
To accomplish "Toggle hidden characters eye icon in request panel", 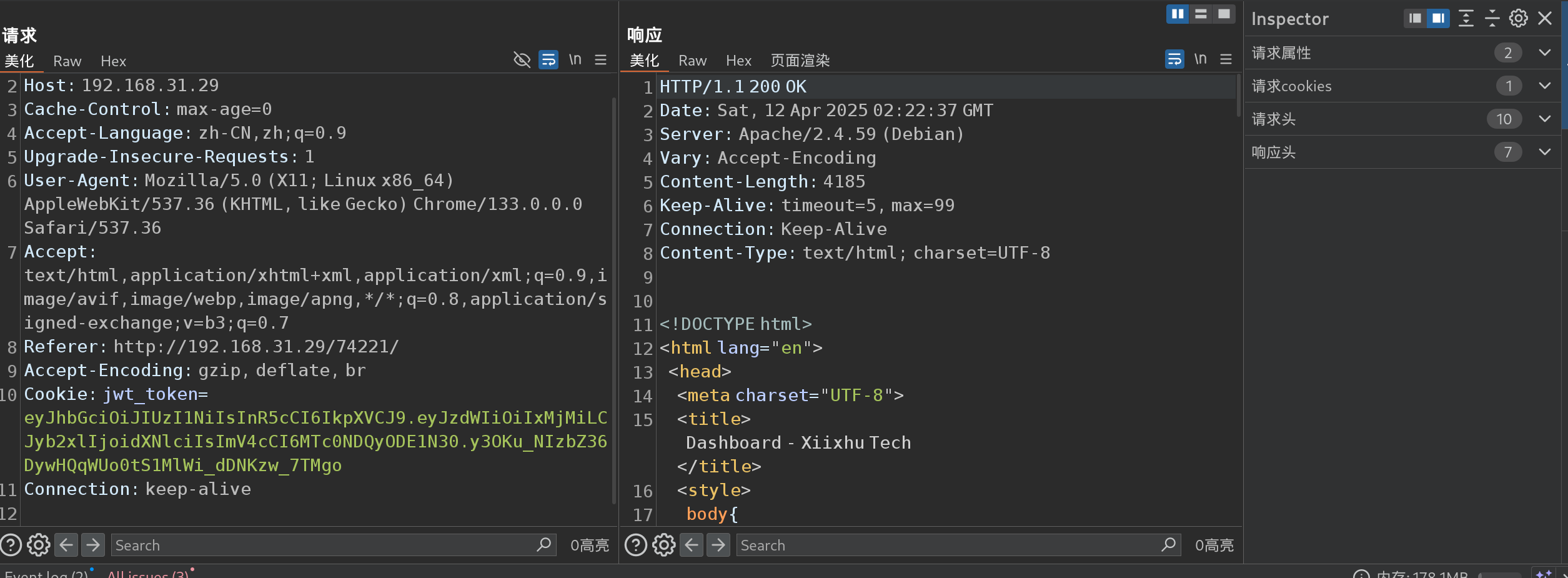I will tap(522, 60).
